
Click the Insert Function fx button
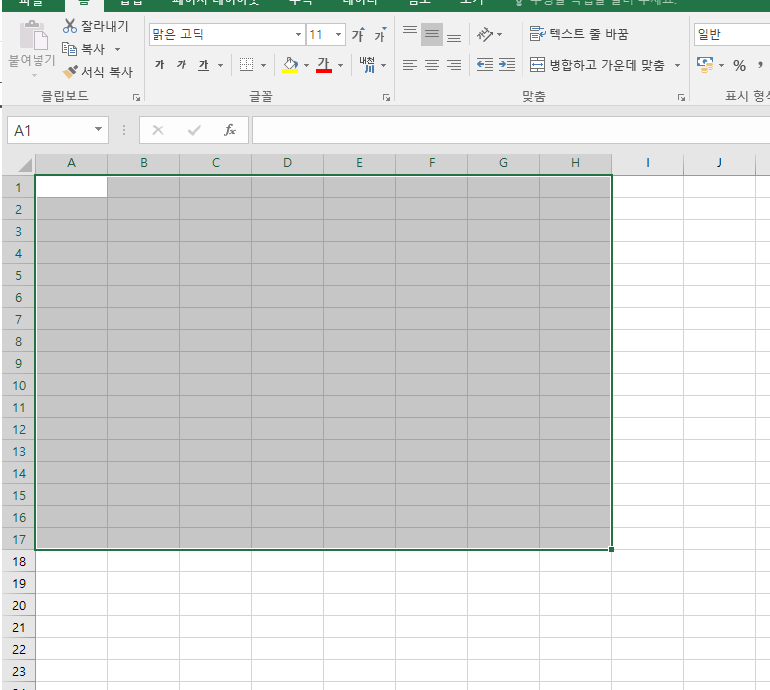230,130
